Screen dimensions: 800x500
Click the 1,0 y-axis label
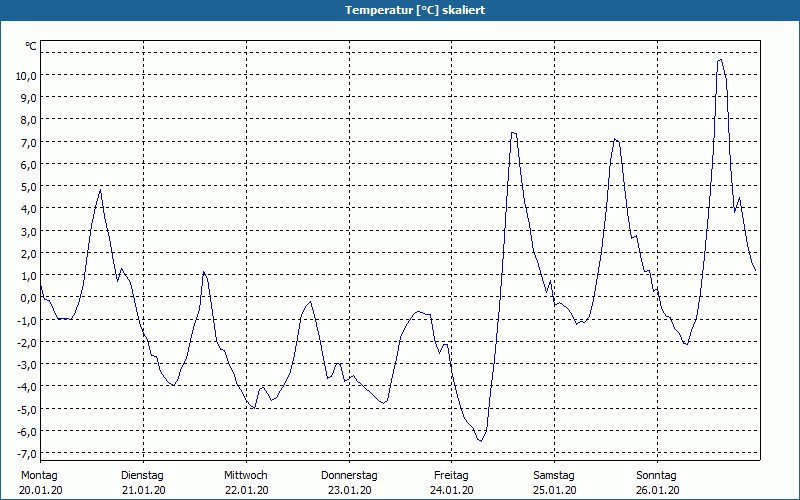(29, 276)
